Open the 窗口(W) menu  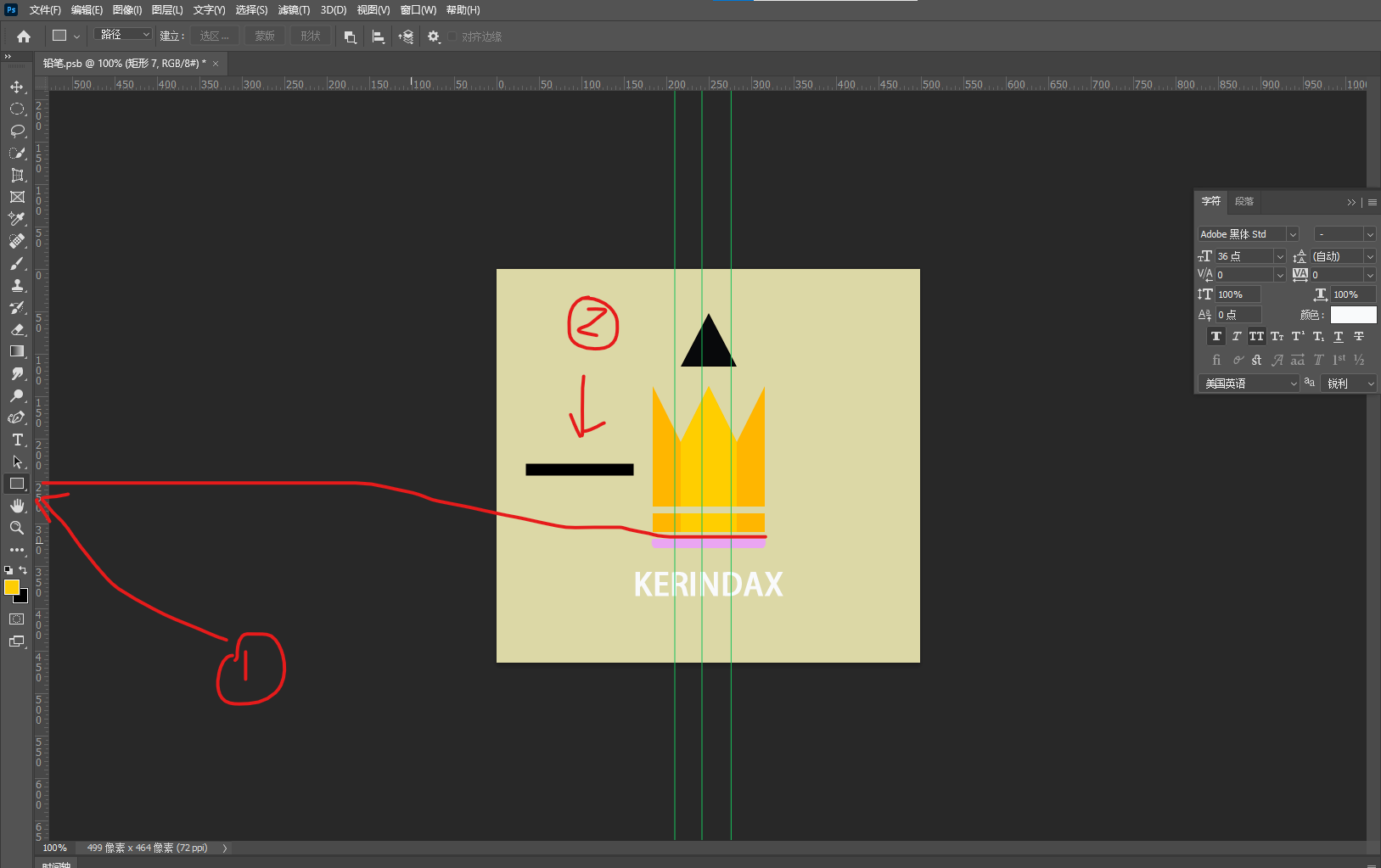418,10
